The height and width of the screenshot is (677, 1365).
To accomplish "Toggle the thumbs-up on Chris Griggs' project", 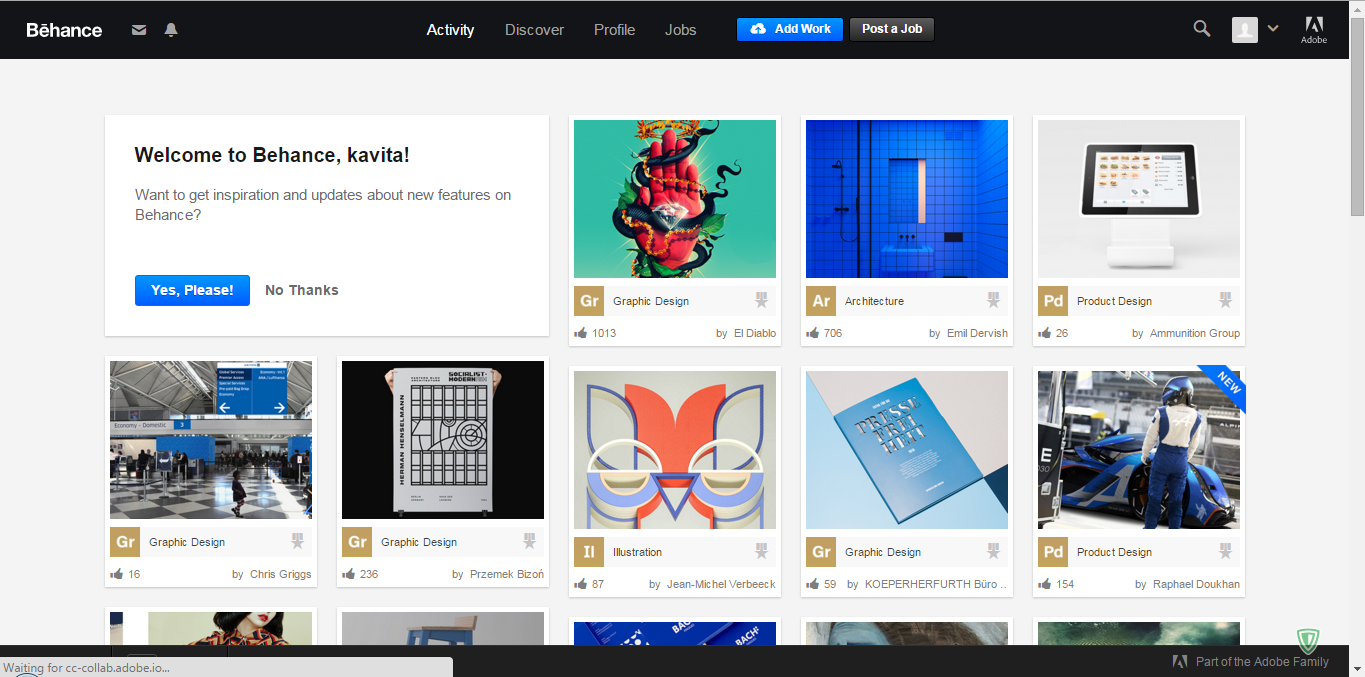I will 116,574.
